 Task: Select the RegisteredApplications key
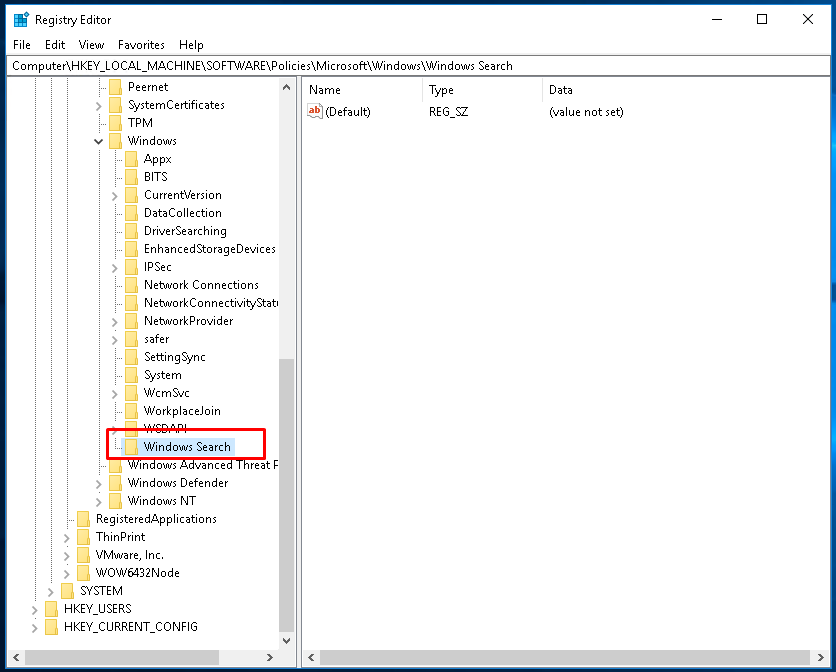click(x=156, y=519)
